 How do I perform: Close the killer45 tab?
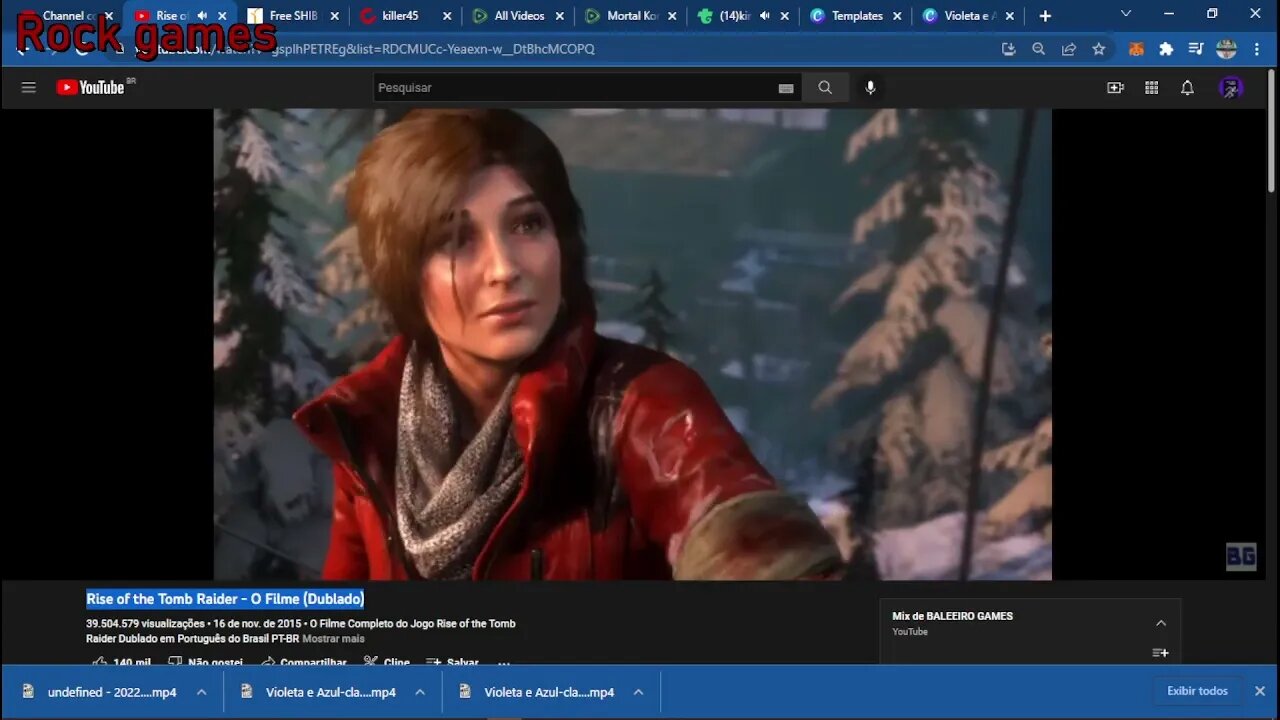(x=447, y=16)
